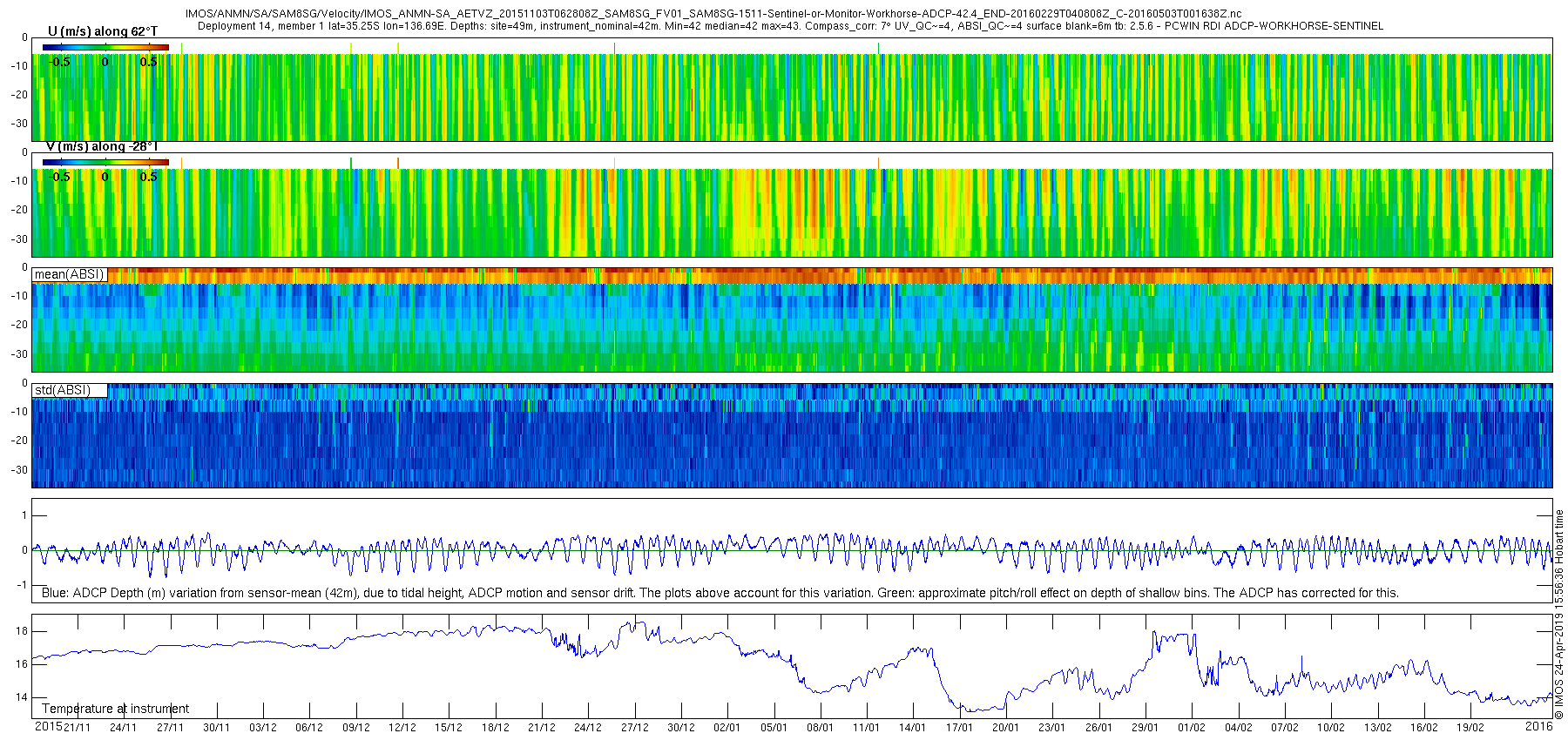Click the "08/01" date tick label

820,727
